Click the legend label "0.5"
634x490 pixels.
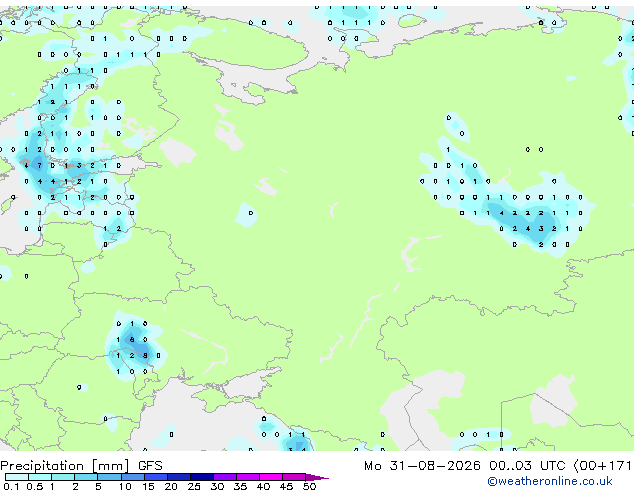pos(35,486)
